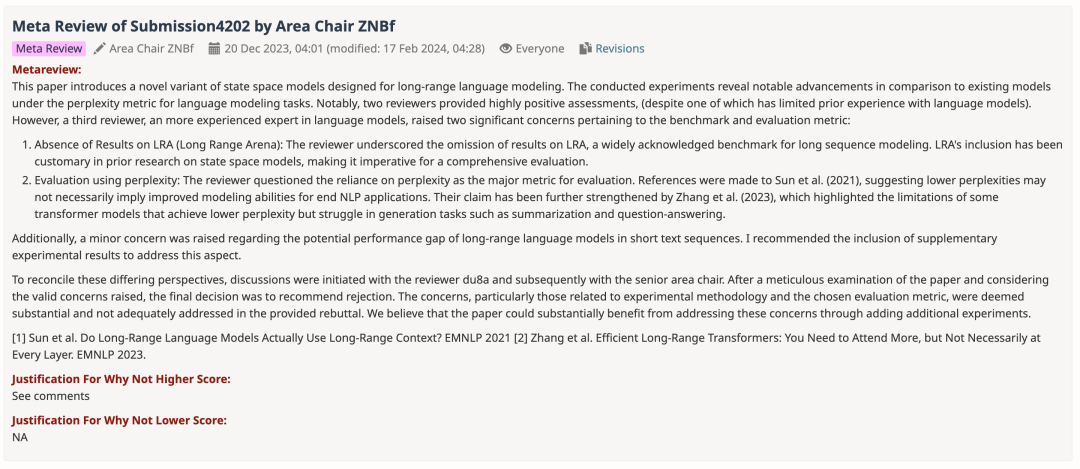Click the Absence of Results on LRA item
This screenshot has width=1080, height=469.
coord(540,153)
